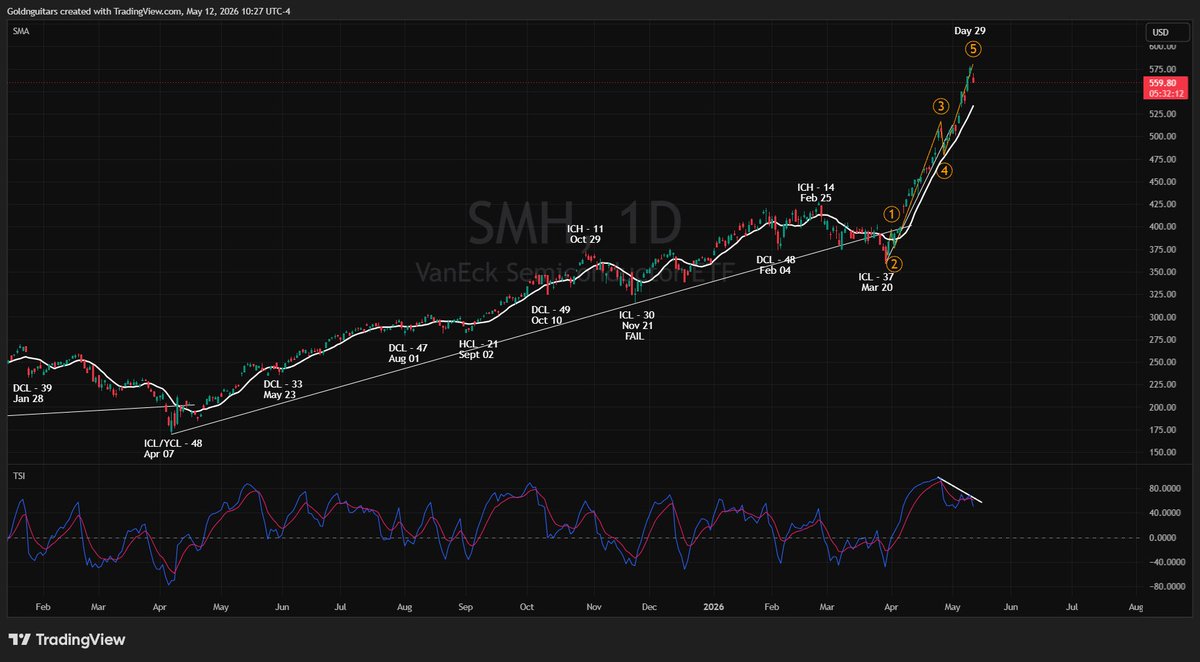Image resolution: width=1200 pixels, height=662 pixels.
Task: Select the 'DCL - 47 Aug 01' annotation
Action: click(x=407, y=352)
